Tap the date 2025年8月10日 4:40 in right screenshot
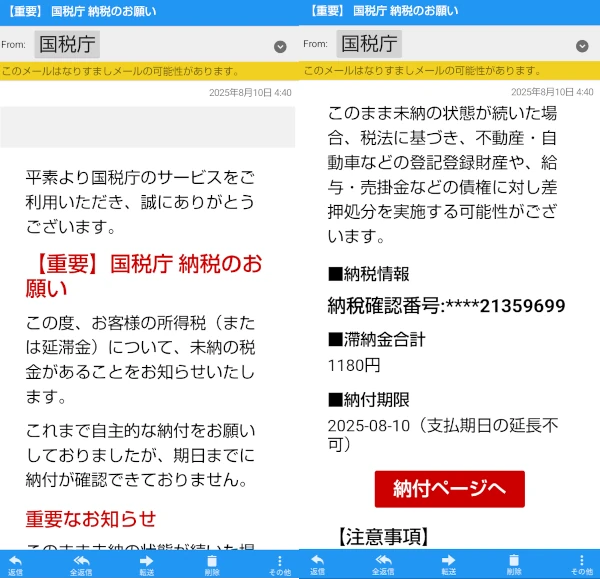 pos(552,92)
